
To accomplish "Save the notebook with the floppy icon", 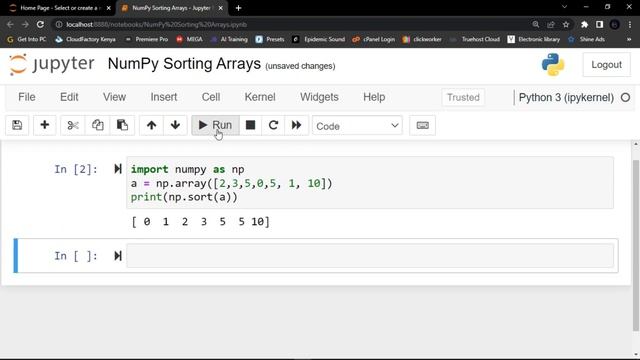I will click(17, 125).
